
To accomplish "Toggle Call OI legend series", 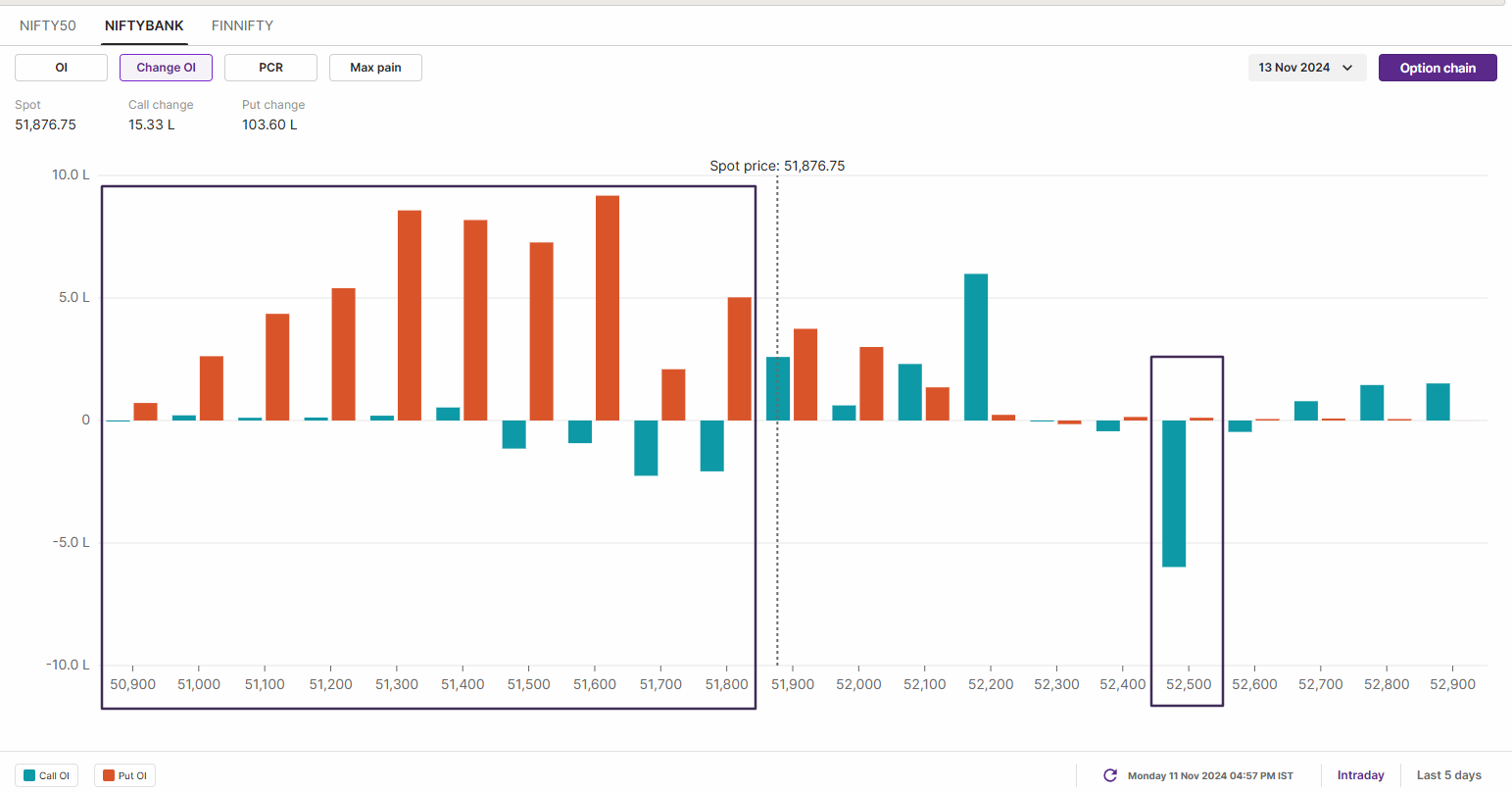I will [x=46, y=775].
